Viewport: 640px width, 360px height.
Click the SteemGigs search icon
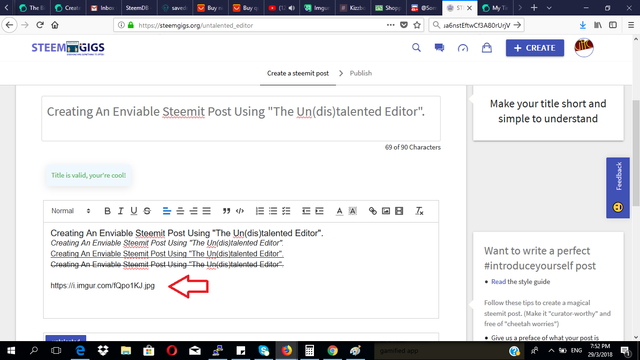416,48
